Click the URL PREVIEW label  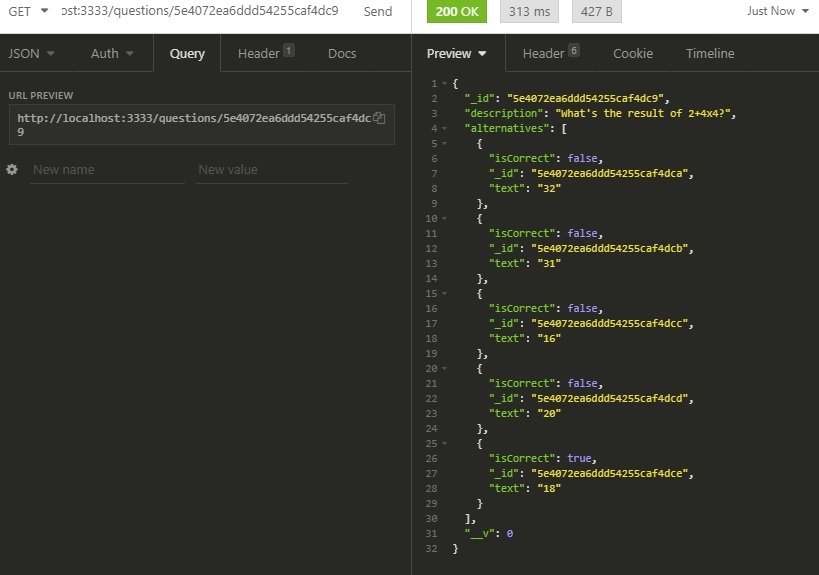pyautogui.click(x=41, y=96)
